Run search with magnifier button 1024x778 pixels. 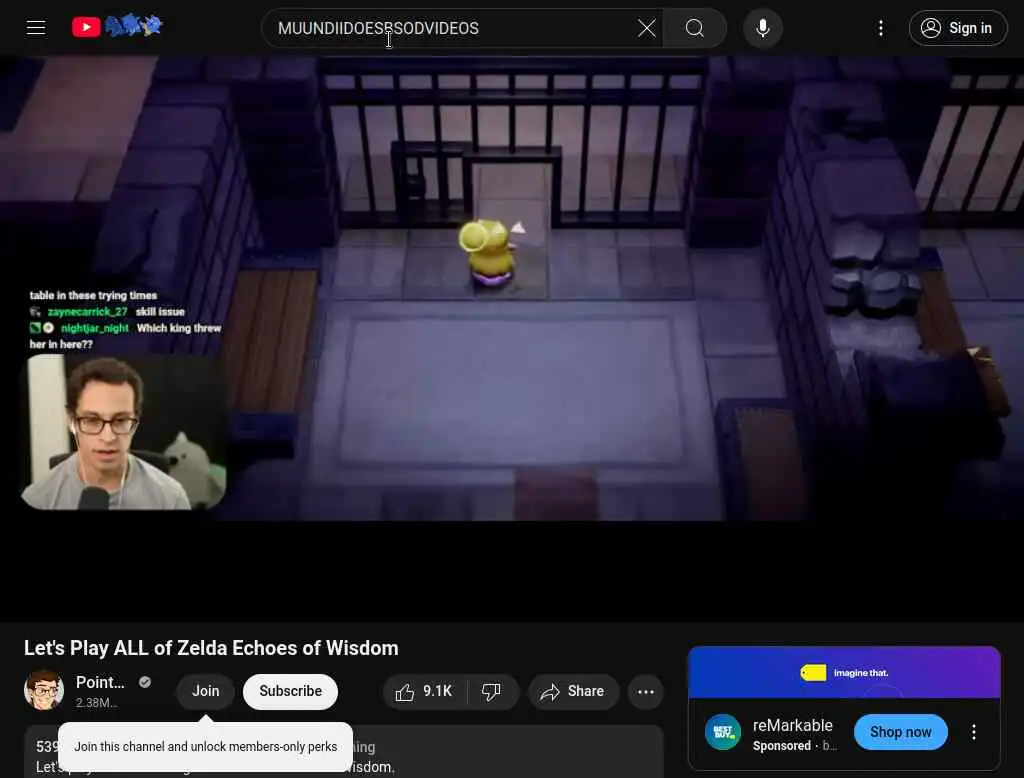point(695,28)
